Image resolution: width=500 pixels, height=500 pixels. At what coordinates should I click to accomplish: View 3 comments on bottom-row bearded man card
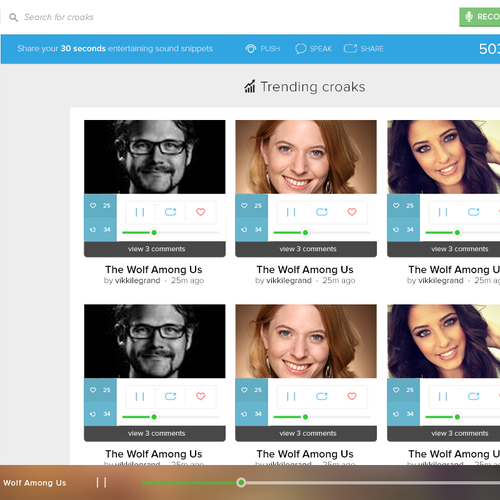pos(155,433)
